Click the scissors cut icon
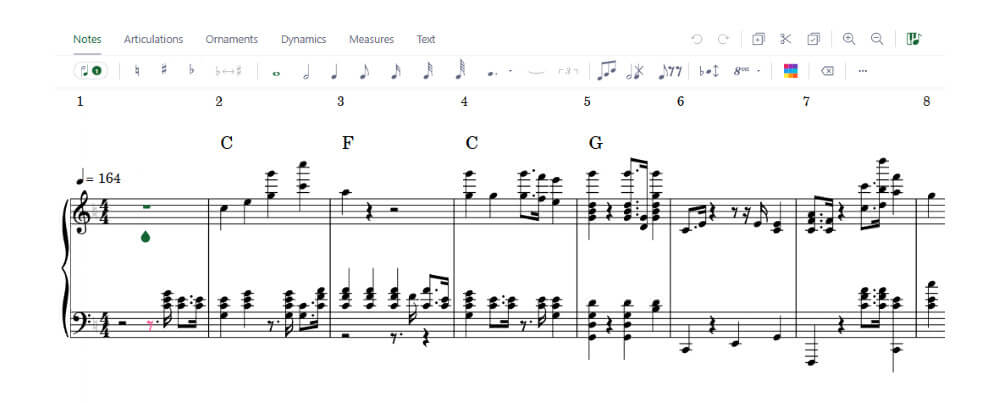 tap(785, 39)
